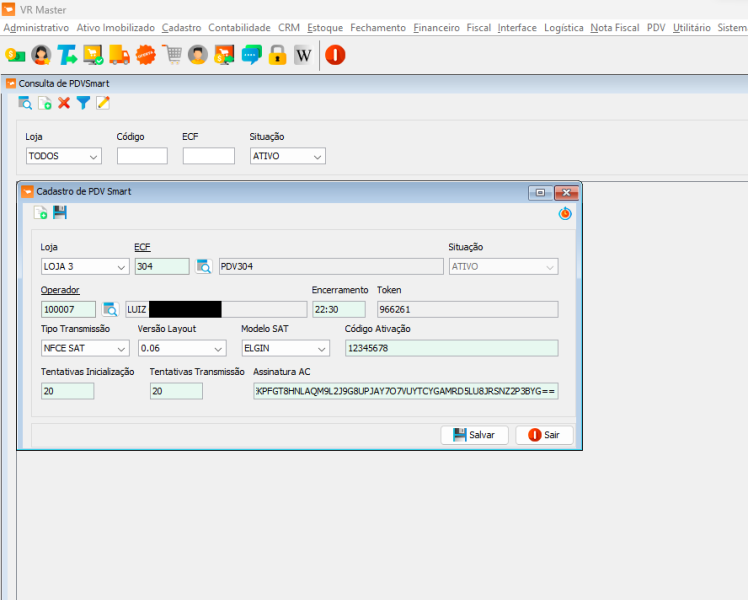Open the Loja TODOS filter dropdown
The image size is (748, 600).
click(x=64, y=156)
